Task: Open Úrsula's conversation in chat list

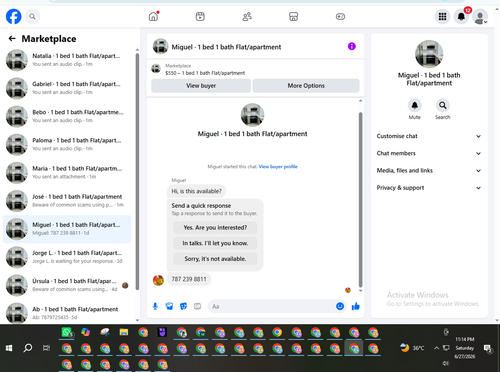Action: pyautogui.click(x=67, y=285)
